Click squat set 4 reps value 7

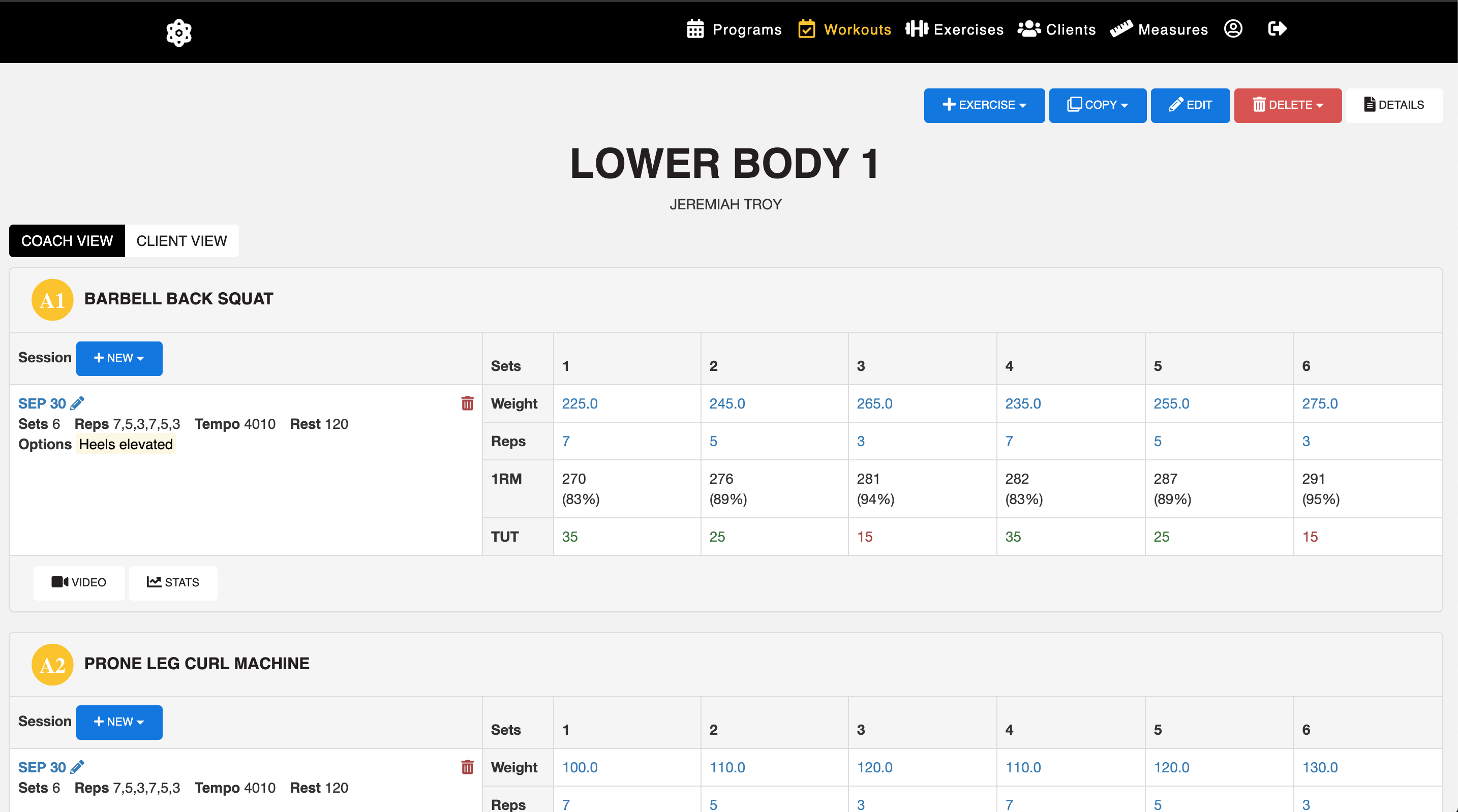tap(1009, 441)
